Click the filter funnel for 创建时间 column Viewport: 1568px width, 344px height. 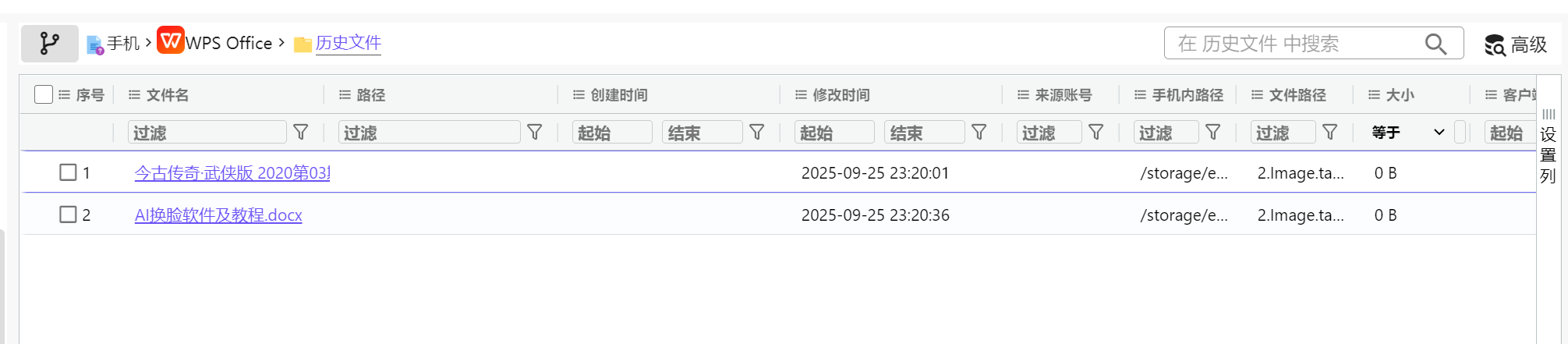coord(757,133)
